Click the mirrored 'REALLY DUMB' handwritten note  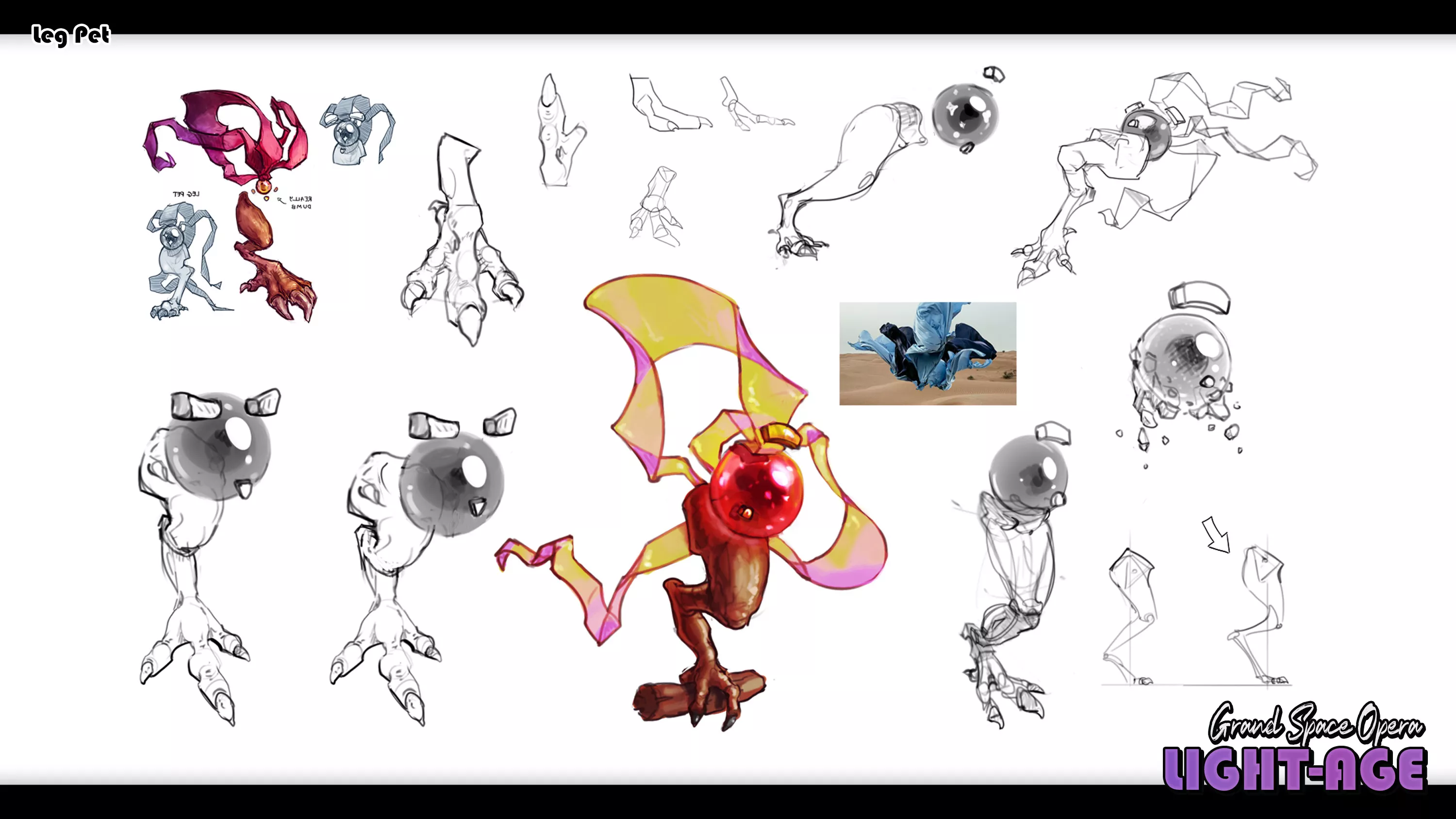[301, 202]
